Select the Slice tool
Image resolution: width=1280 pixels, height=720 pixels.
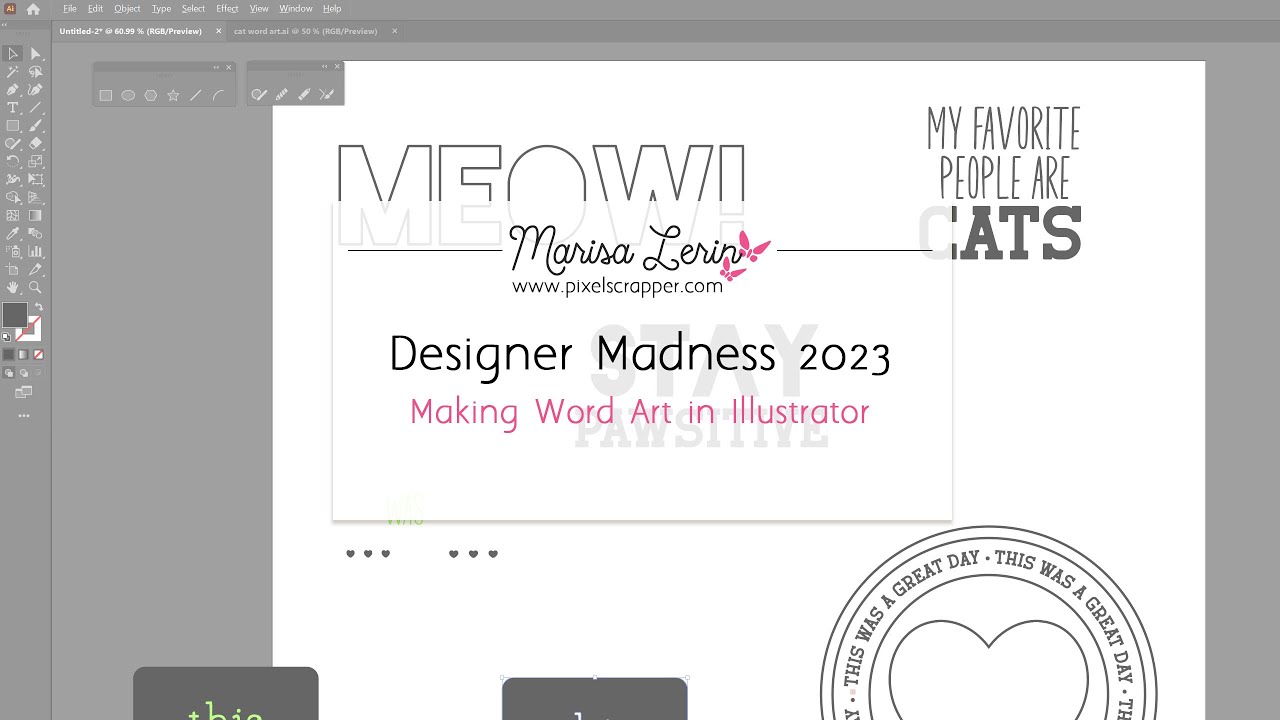[35, 270]
